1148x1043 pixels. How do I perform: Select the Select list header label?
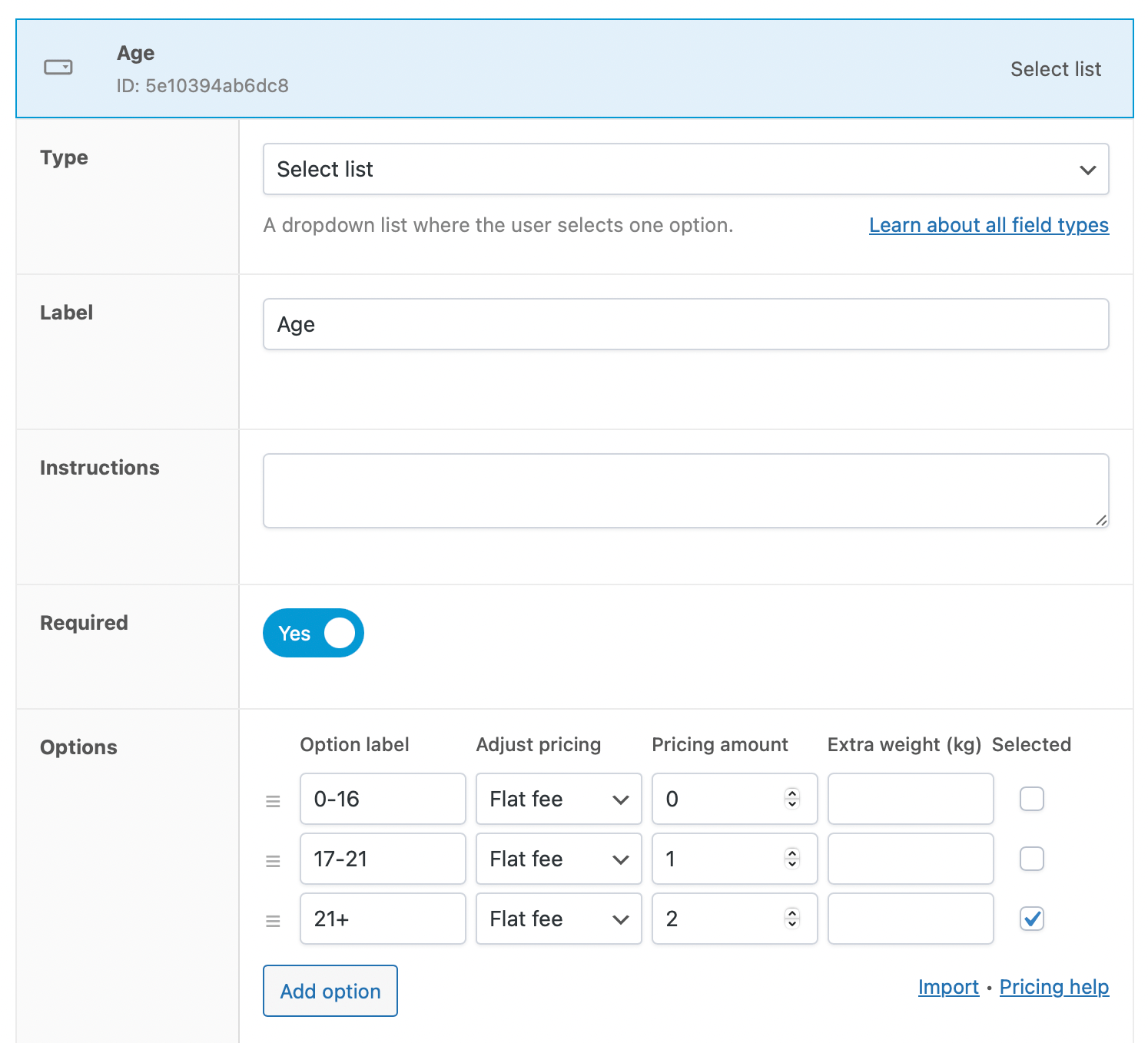click(1056, 68)
